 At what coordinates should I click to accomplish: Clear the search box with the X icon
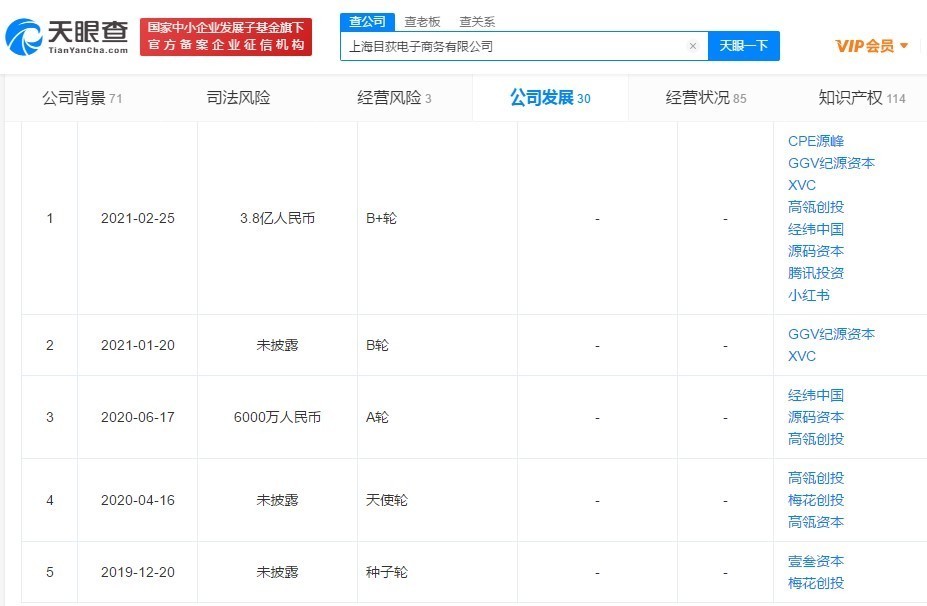(x=693, y=46)
